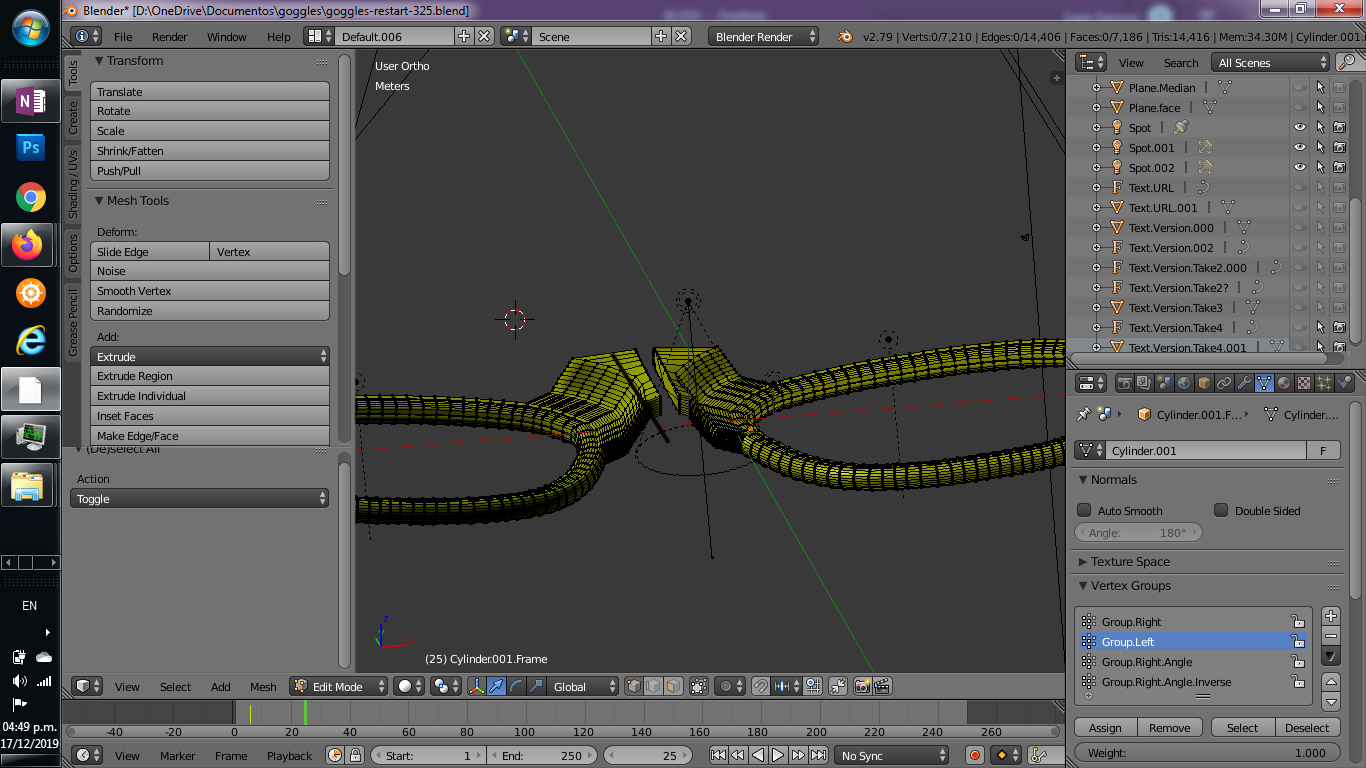Select edge select mode in 3D header

653,686
